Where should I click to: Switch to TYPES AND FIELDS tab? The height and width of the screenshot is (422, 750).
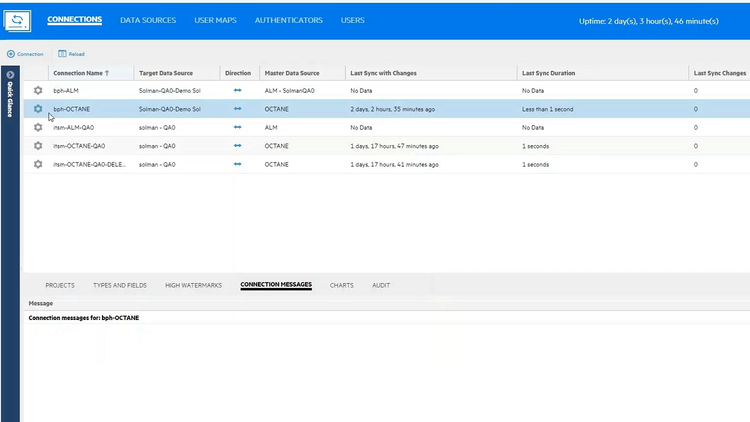pyautogui.click(x=120, y=285)
